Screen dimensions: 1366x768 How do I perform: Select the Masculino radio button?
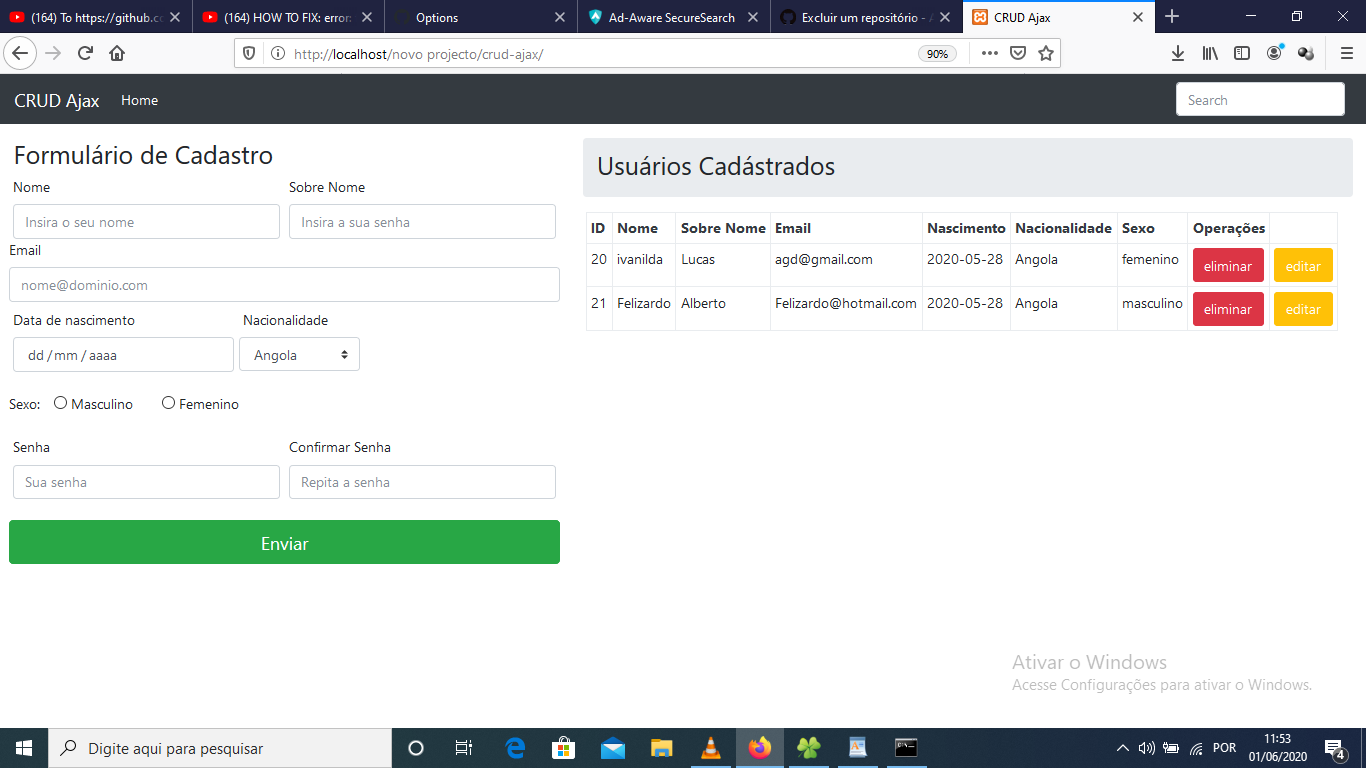point(60,402)
